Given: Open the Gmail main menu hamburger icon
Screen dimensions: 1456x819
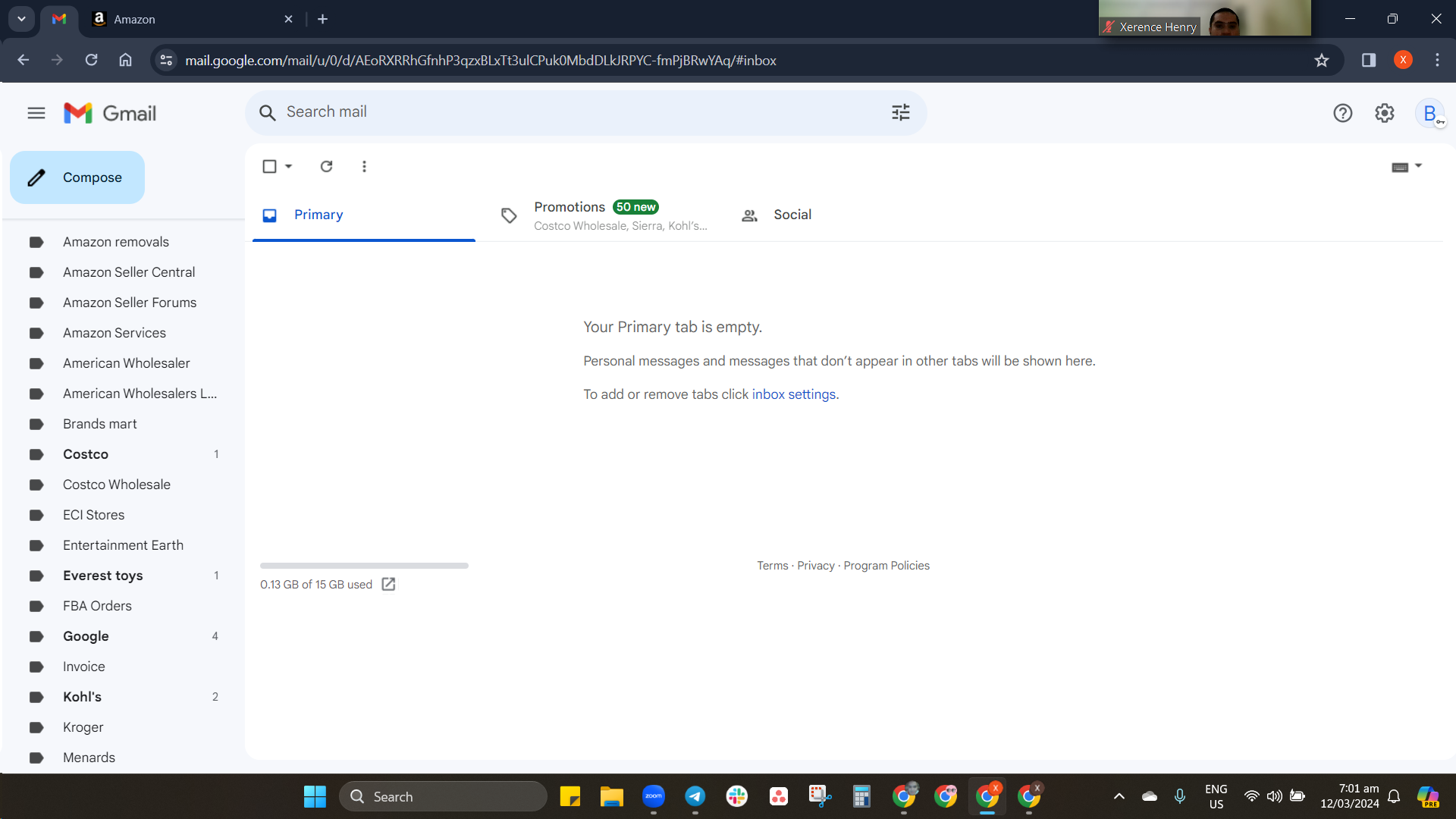Looking at the screenshot, I should tap(36, 113).
